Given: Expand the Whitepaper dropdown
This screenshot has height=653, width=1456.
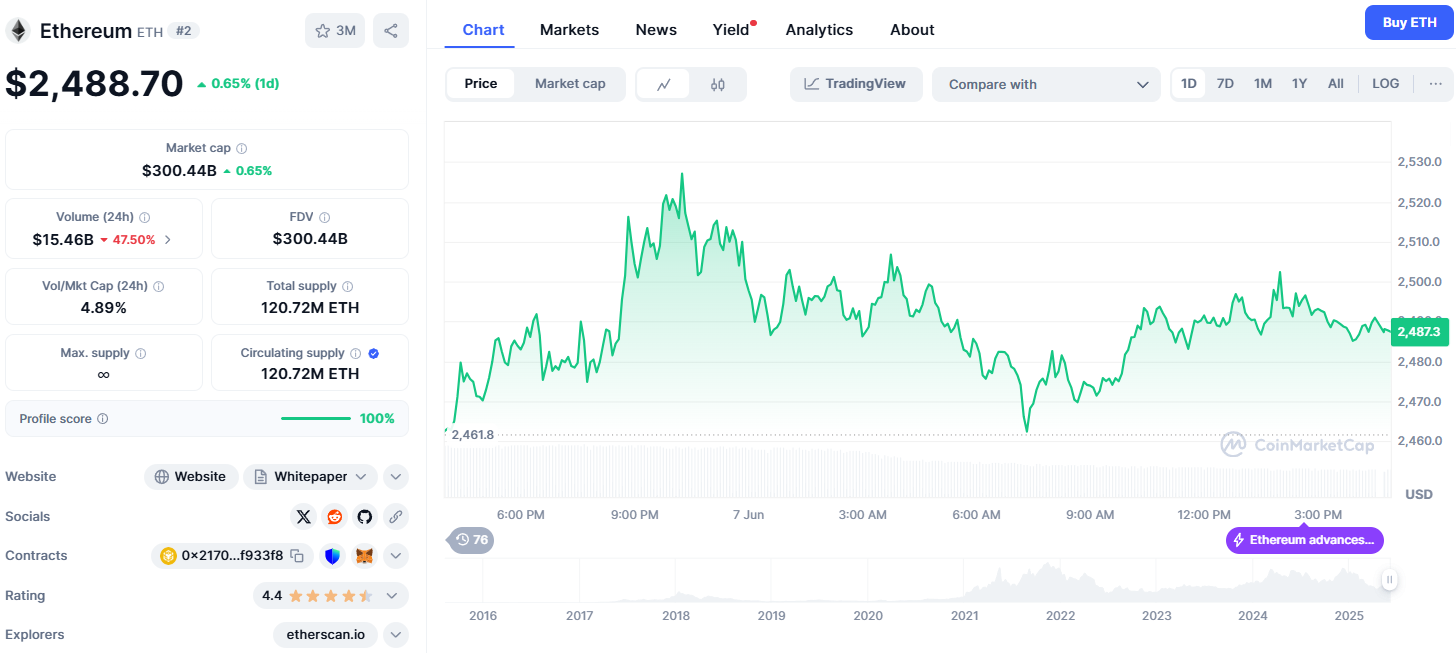Looking at the screenshot, I should [x=311, y=477].
